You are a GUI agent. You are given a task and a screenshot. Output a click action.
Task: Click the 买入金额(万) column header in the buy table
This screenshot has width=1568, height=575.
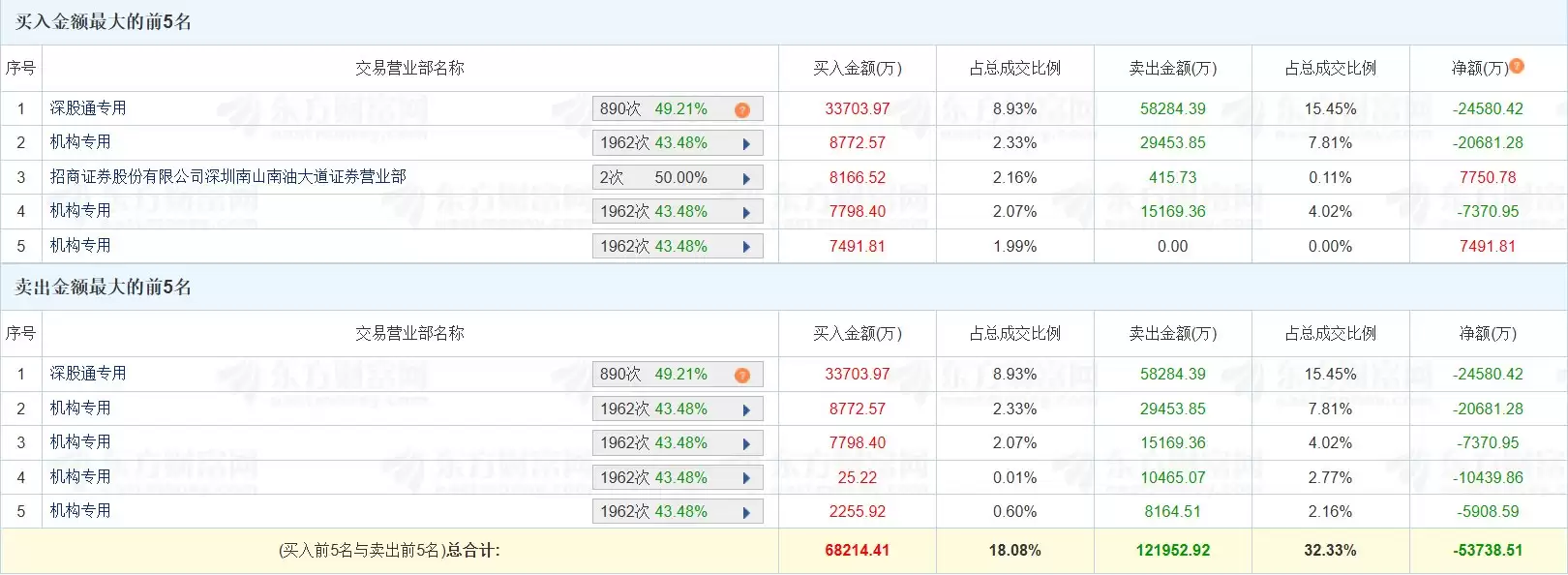tap(857, 68)
